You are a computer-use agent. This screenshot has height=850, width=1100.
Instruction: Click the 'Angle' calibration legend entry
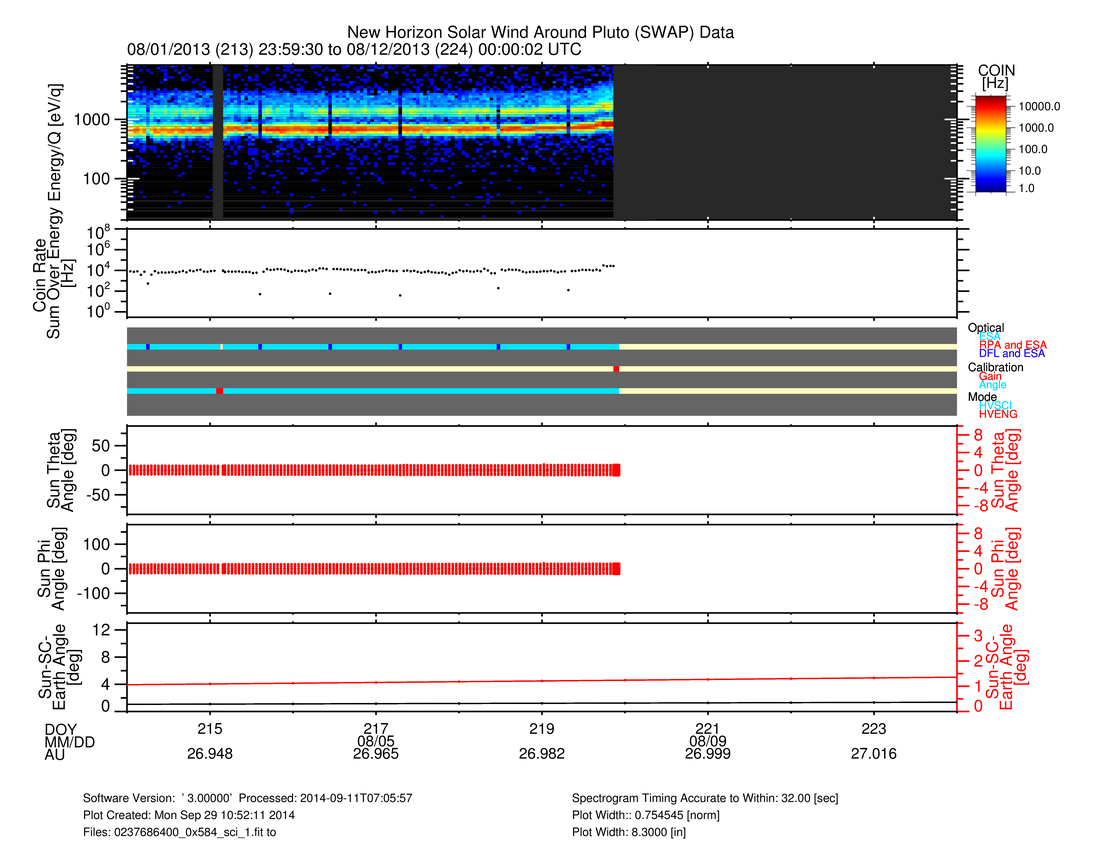(x=992, y=385)
